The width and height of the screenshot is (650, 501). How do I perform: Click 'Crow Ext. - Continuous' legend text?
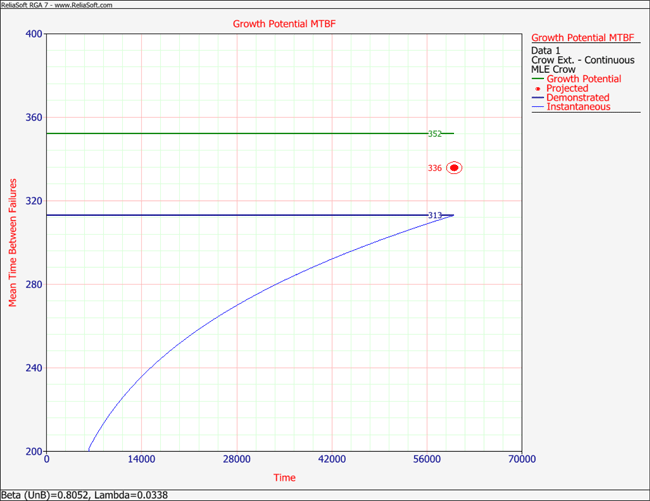[583, 60]
